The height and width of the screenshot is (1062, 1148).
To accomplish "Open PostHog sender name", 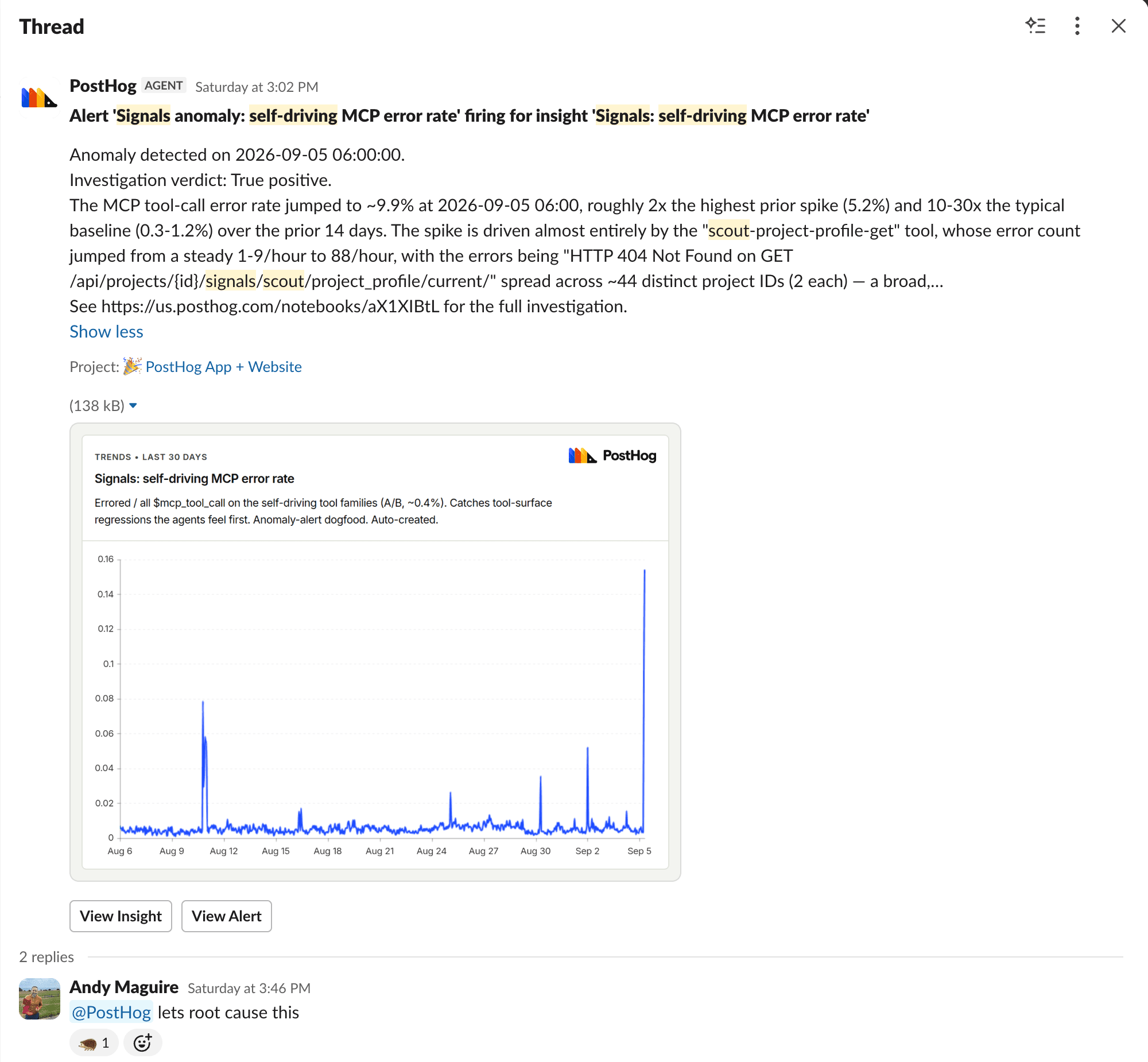I will [103, 86].
